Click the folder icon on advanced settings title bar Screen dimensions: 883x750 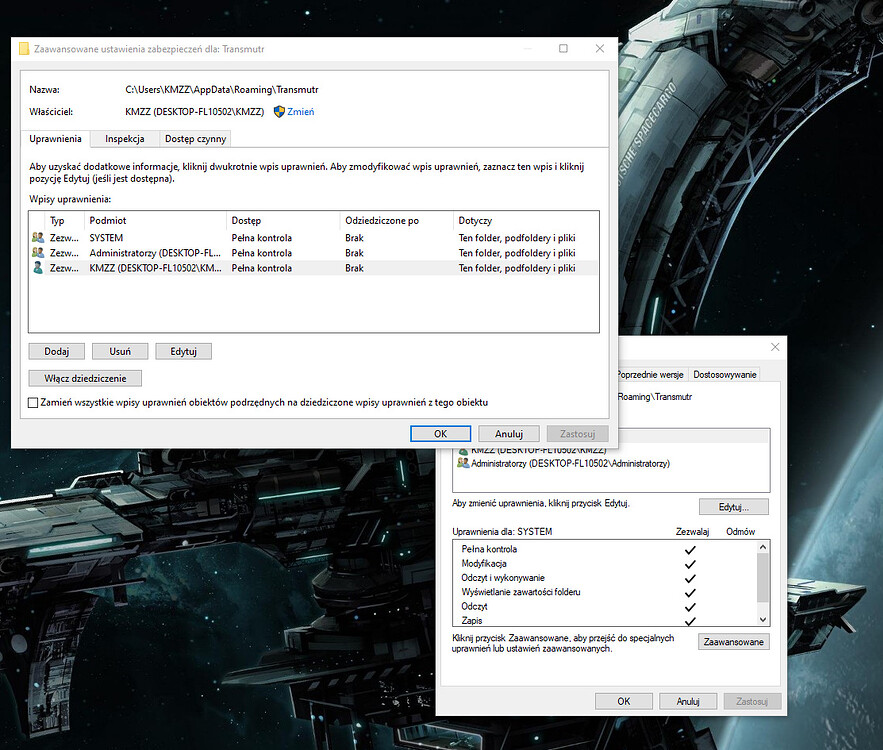tap(22, 48)
